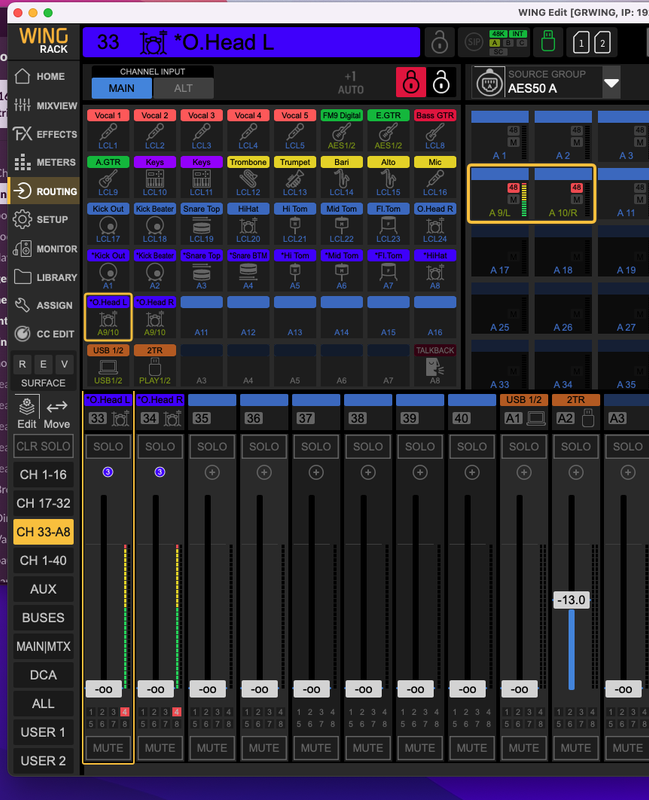Viewport: 649px width, 800px height.
Task: Mute the 2TR A2 channel
Action: point(576,748)
